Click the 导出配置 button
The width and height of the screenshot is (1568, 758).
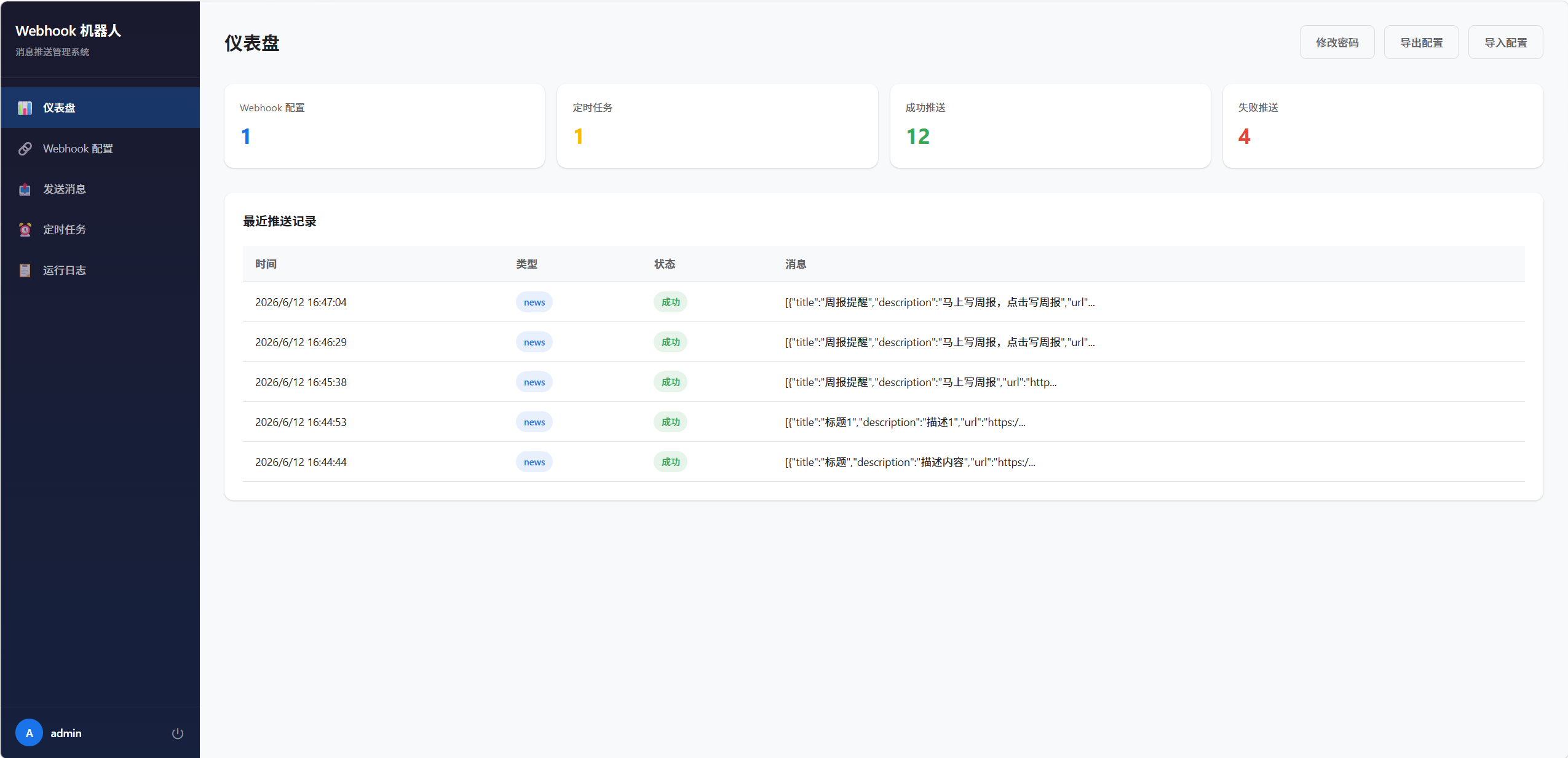pyautogui.click(x=1421, y=42)
